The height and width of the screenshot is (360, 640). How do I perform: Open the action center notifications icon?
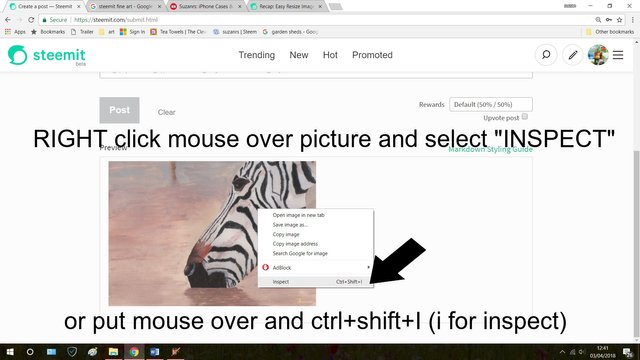coord(628,352)
